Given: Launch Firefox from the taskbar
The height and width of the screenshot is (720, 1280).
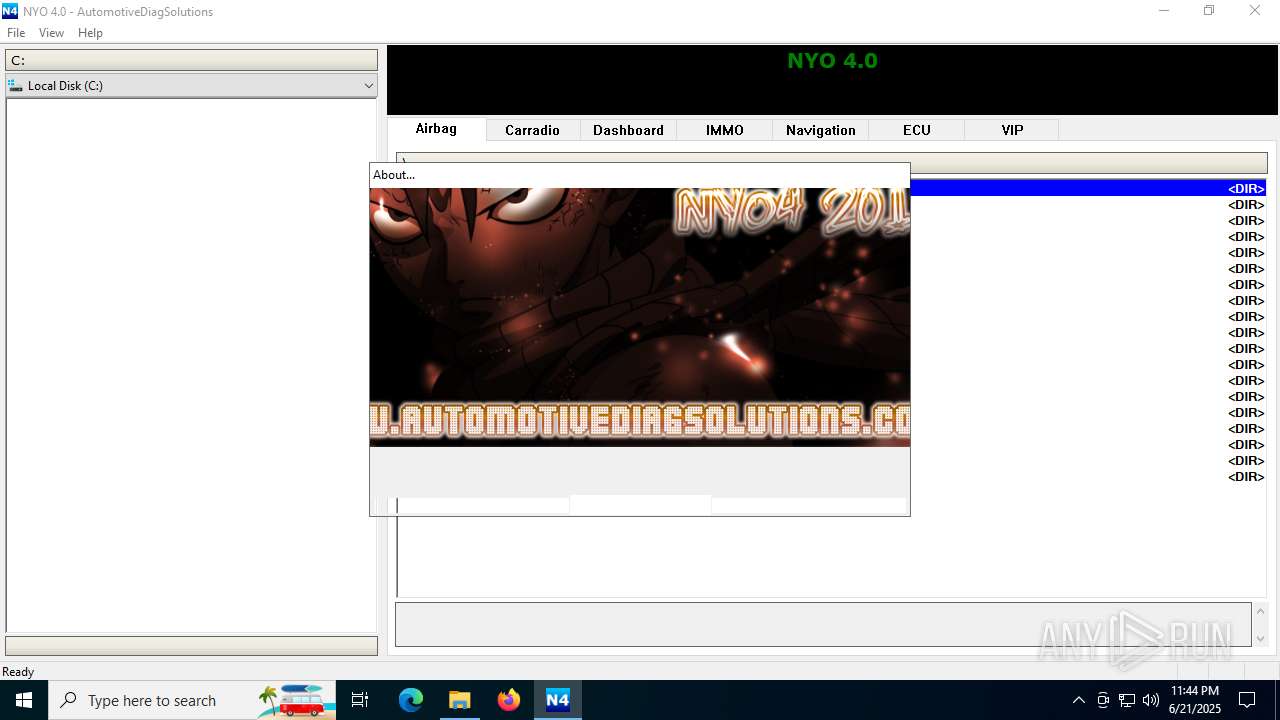Looking at the screenshot, I should 509,700.
